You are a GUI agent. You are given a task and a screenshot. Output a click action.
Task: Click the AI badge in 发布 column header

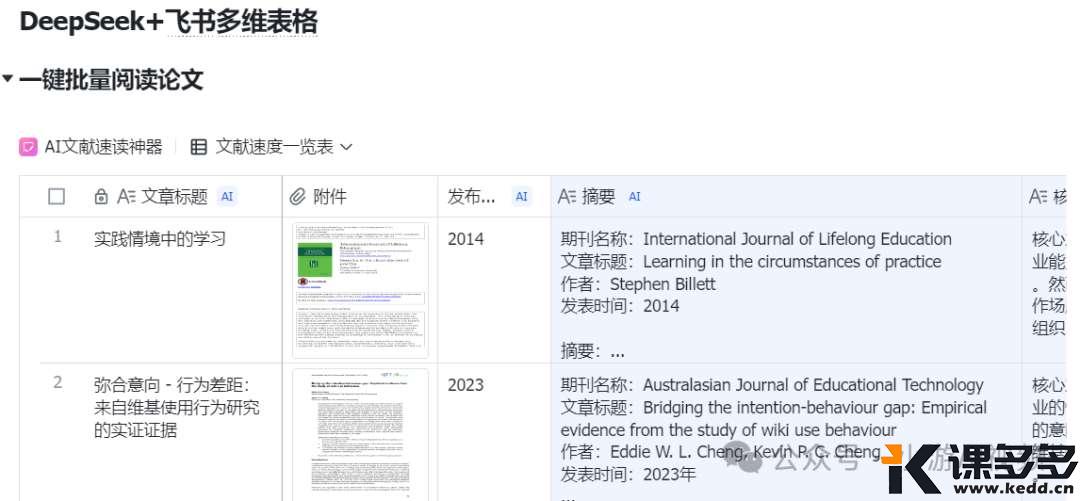(521, 196)
